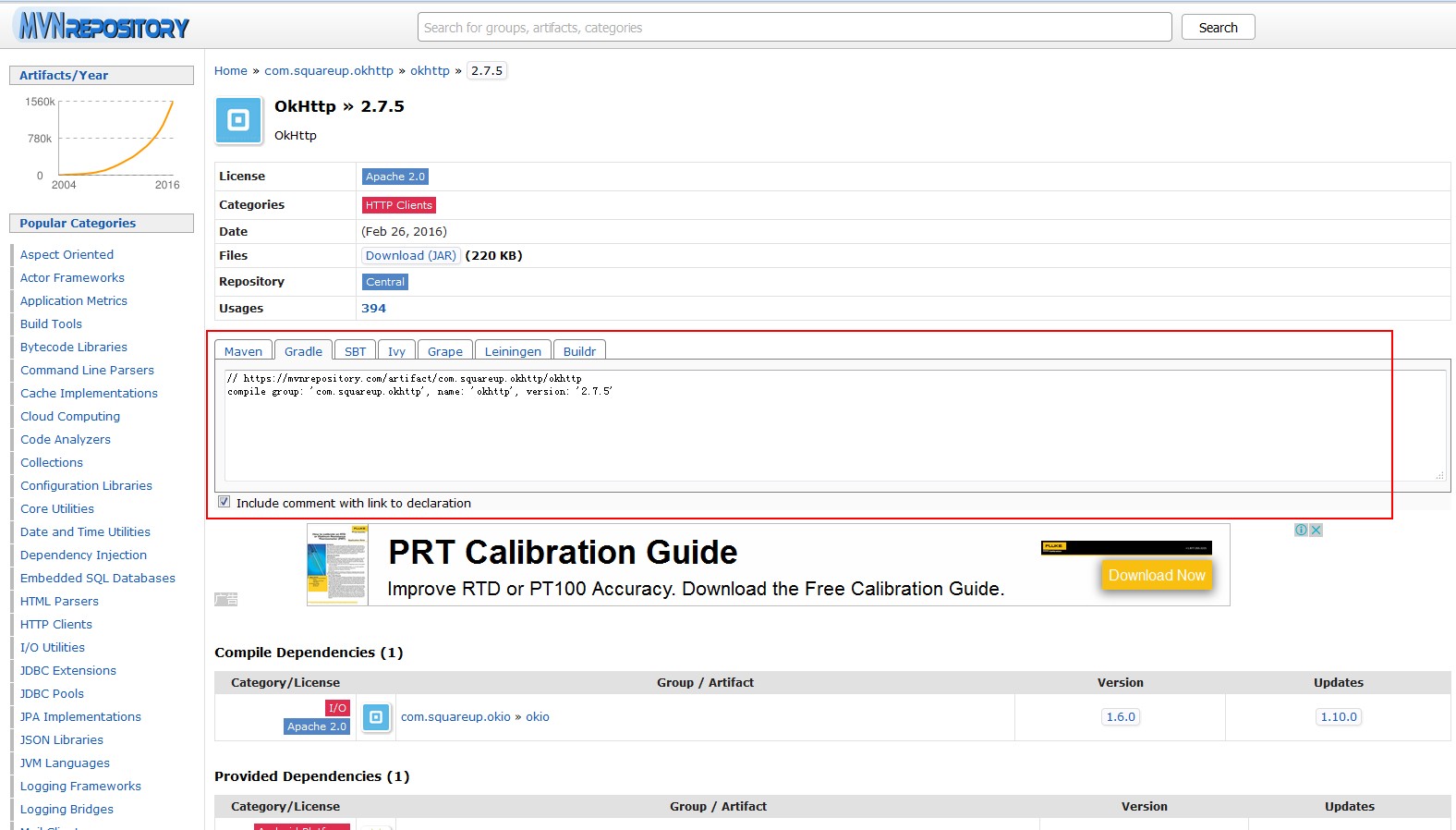Open the Home breadcrumb link
This screenshot has height=830, width=1456.
pyautogui.click(x=231, y=71)
